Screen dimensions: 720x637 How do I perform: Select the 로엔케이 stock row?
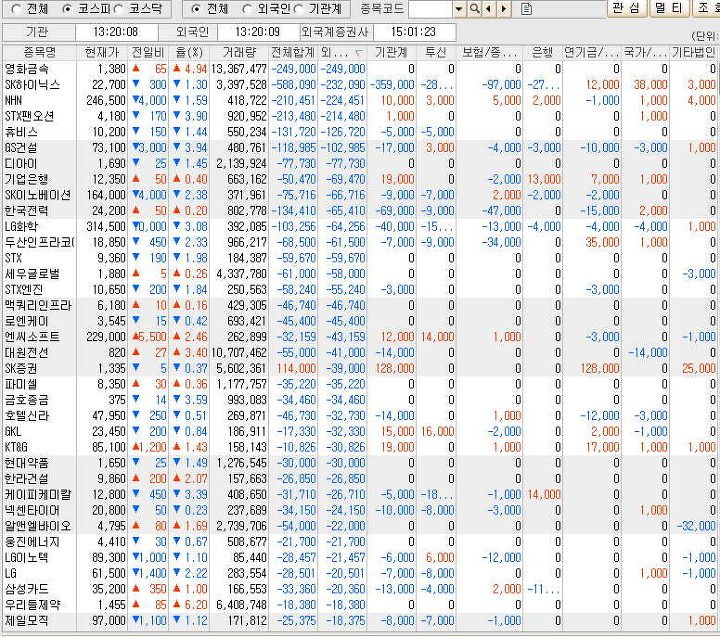pos(360,321)
